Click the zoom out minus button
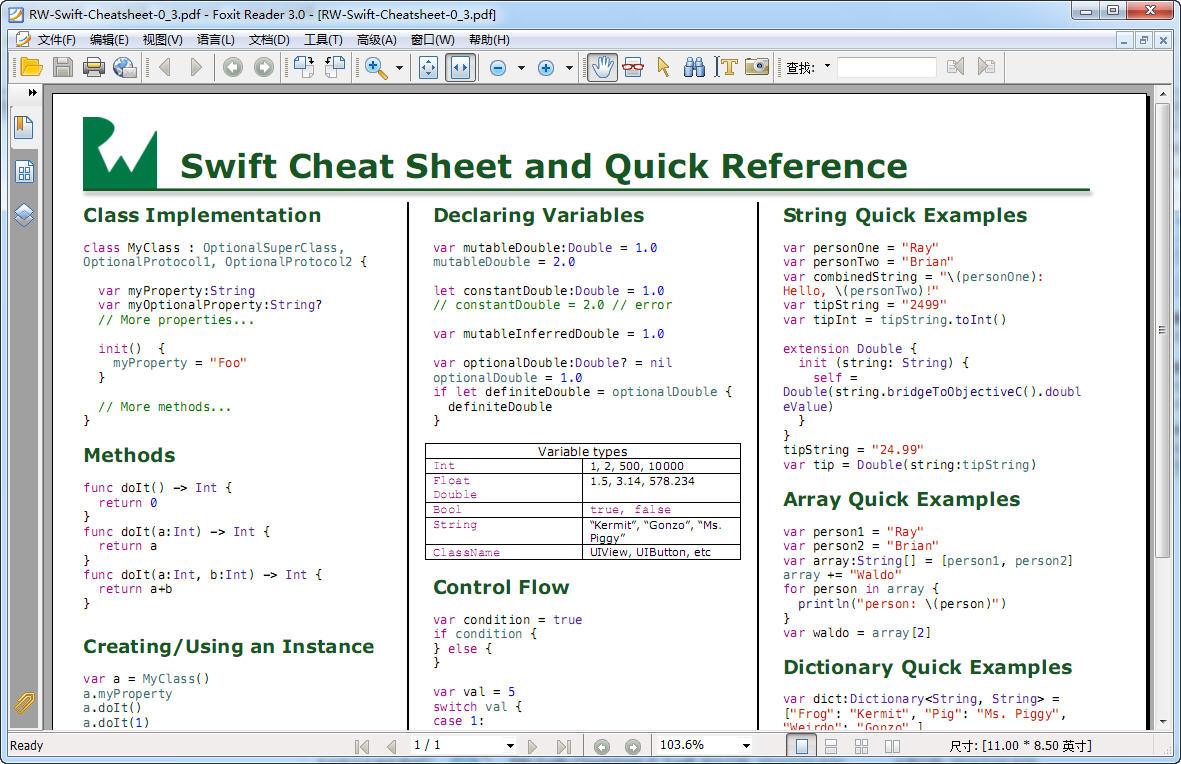 tap(497, 68)
